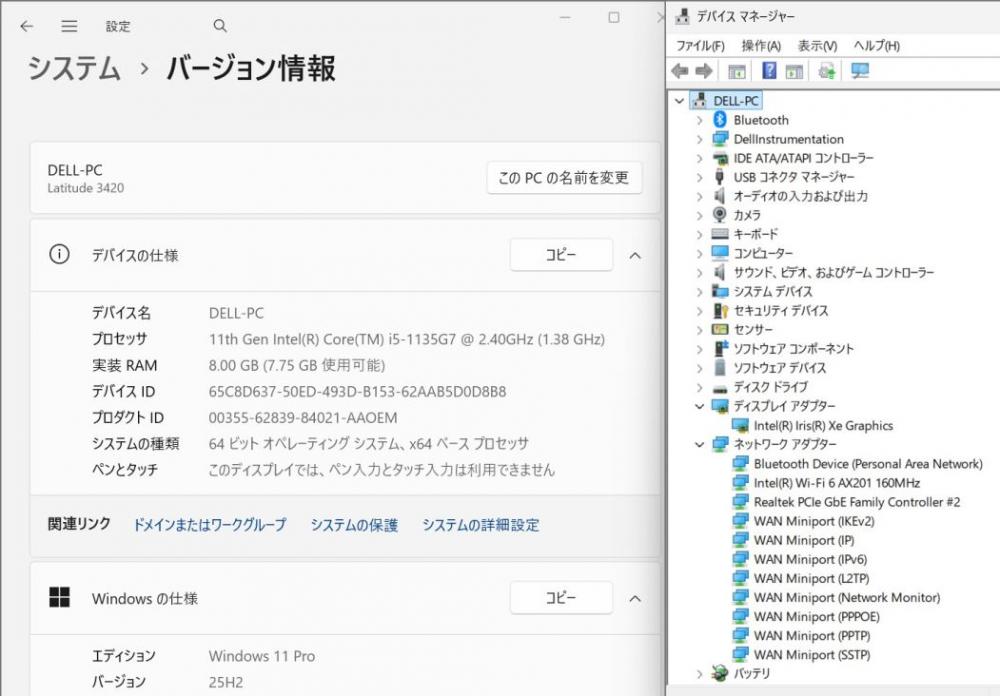
Task: Click コピー button for device specifications
Action: (560, 256)
